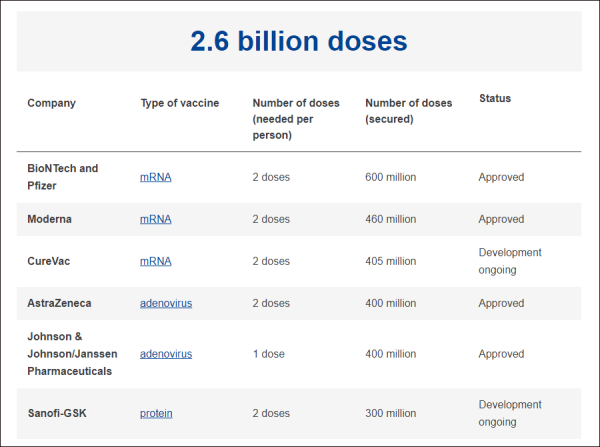Follow the mRNA link in the CureVac row
Viewport: 600px width, 447px height.
click(x=155, y=261)
